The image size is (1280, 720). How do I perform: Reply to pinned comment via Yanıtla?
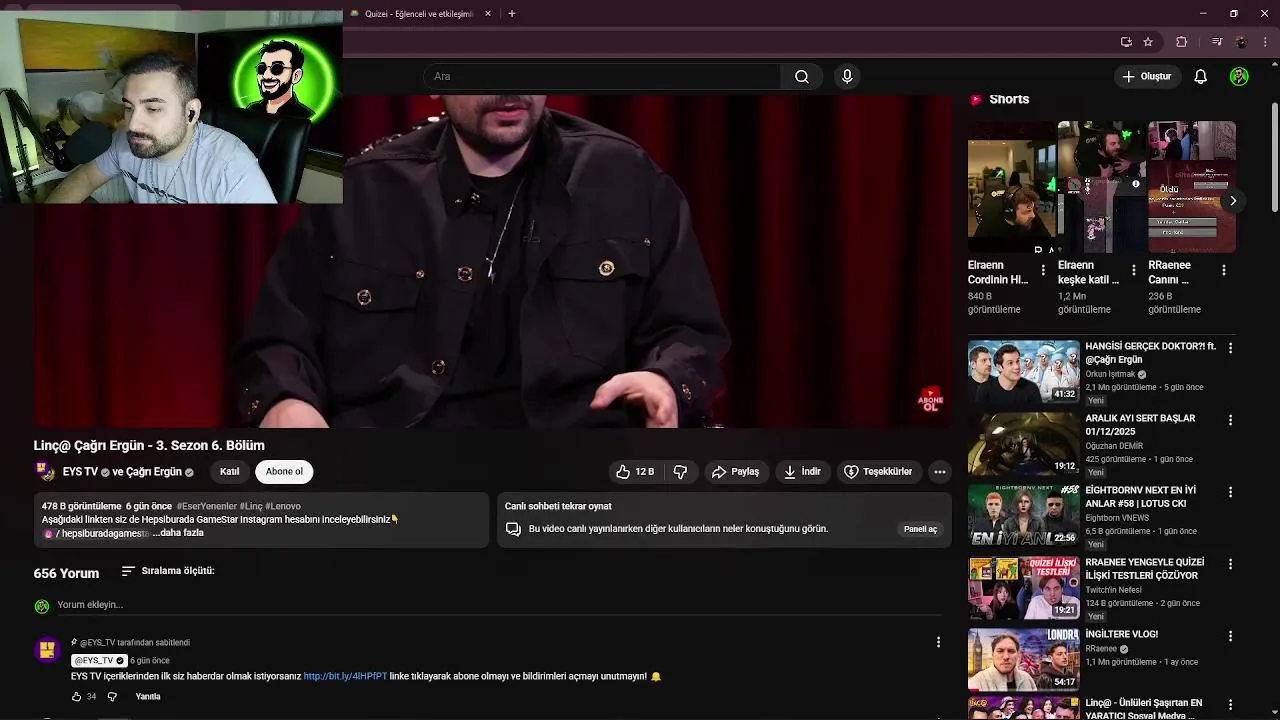tap(148, 697)
